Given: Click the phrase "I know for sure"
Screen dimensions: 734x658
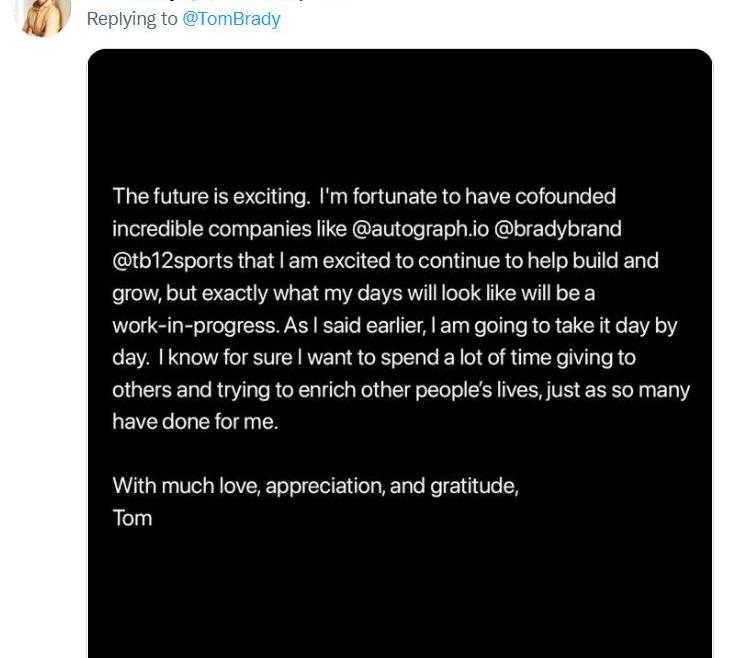Looking at the screenshot, I should tap(226, 358).
